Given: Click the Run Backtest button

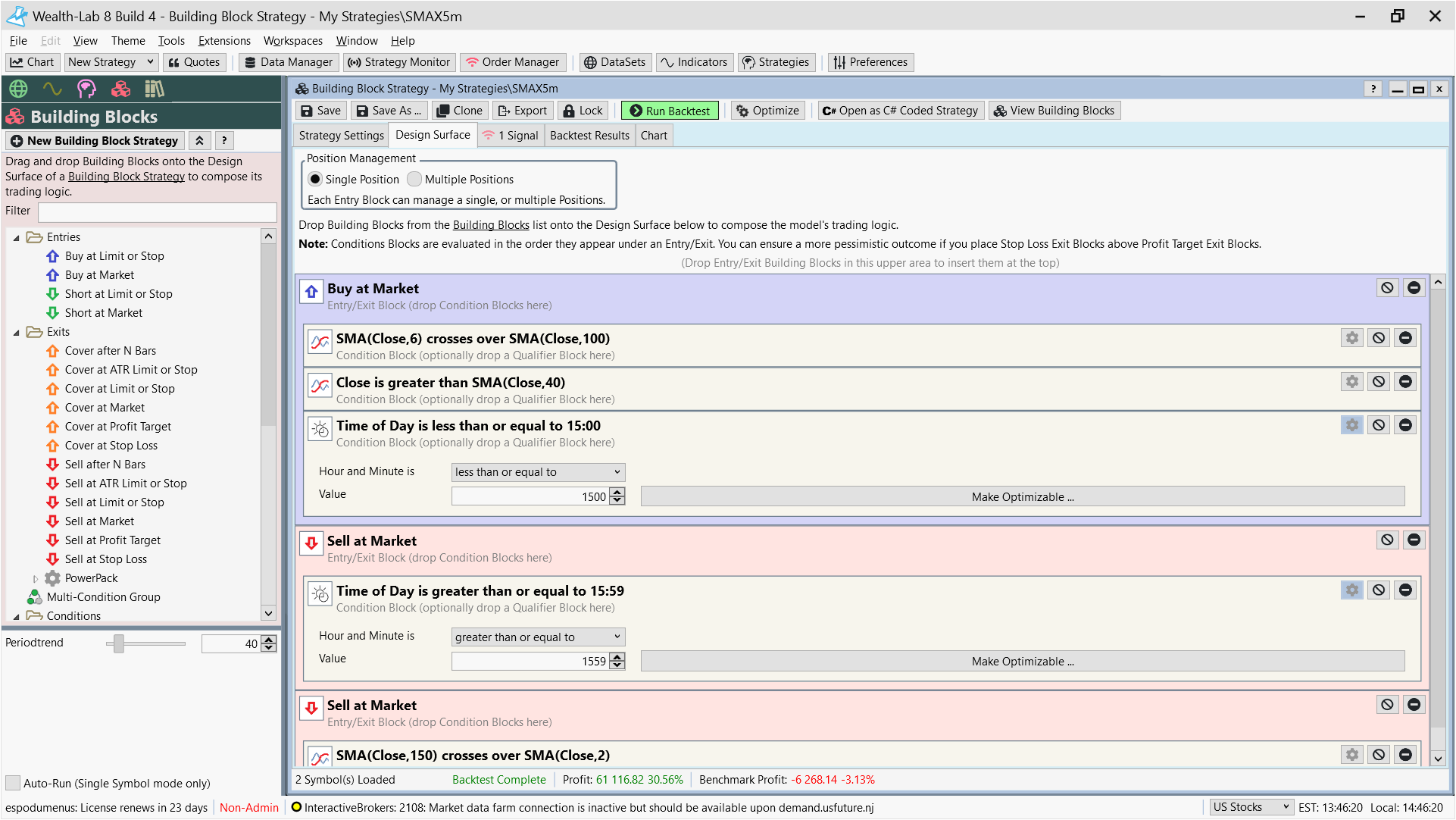Looking at the screenshot, I should coord(670,111).
